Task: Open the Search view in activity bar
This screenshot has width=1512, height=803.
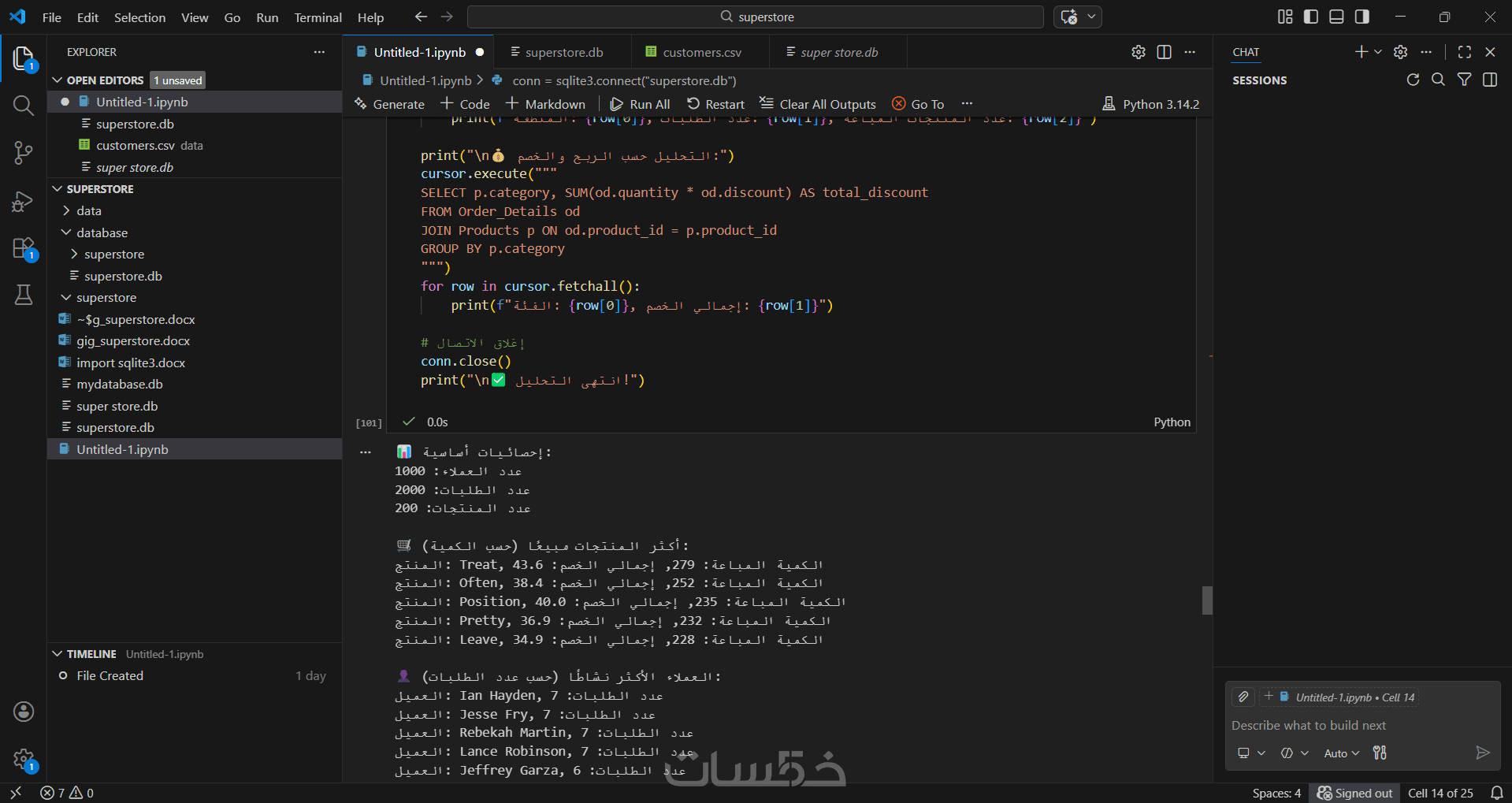Action: pos(24,106)
